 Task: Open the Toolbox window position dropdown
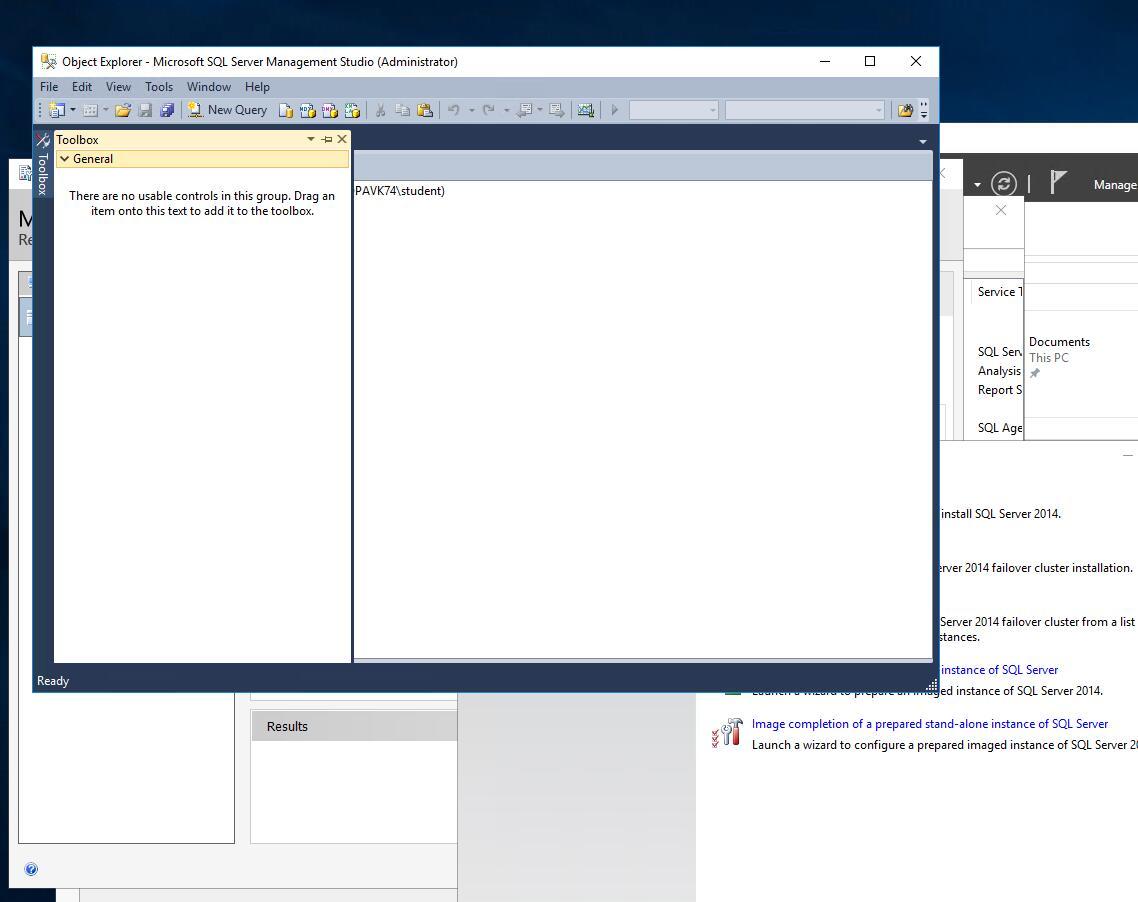click(x=310, y=139)
